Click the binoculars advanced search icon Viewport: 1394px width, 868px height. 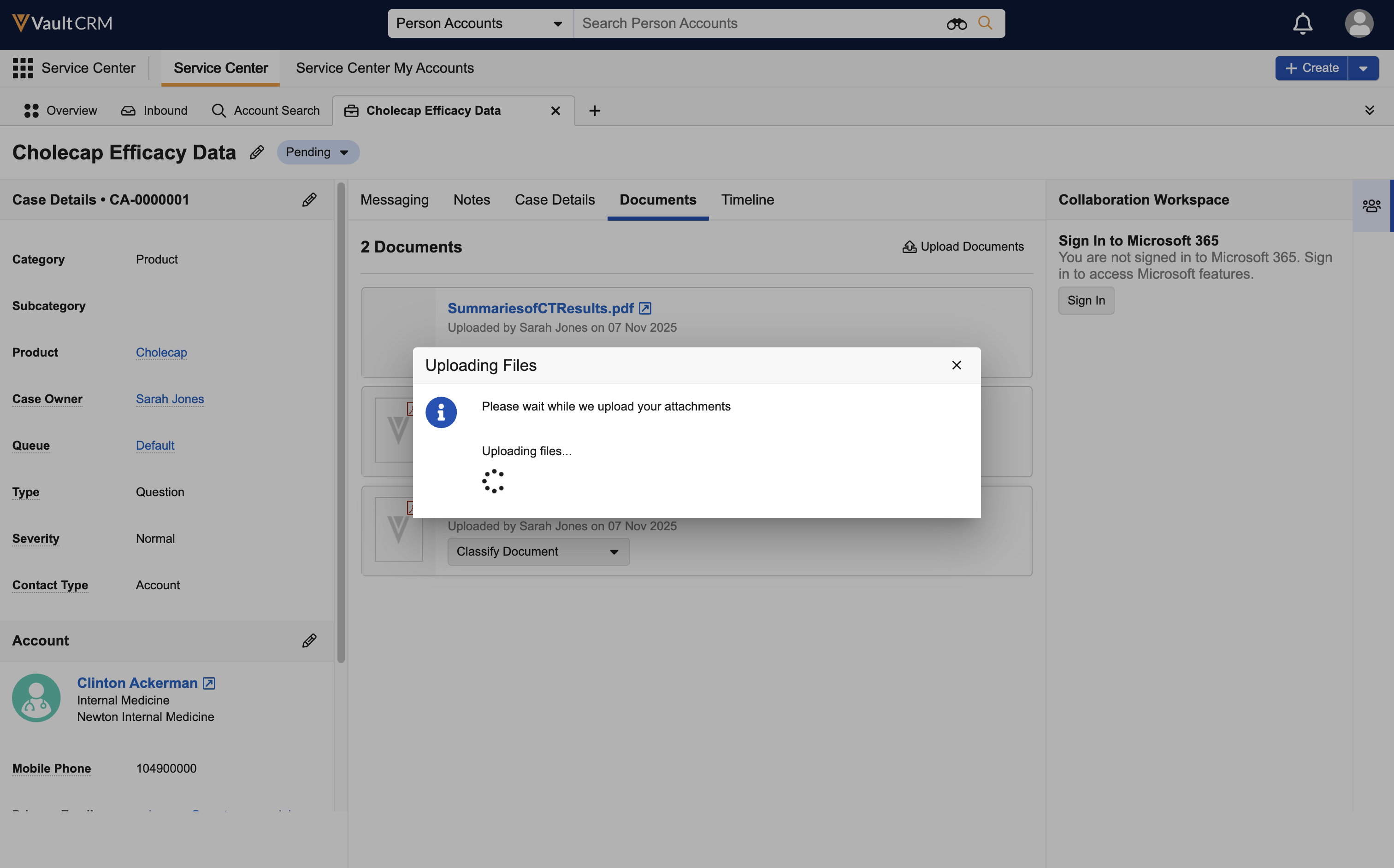click(x=957, y=23)
